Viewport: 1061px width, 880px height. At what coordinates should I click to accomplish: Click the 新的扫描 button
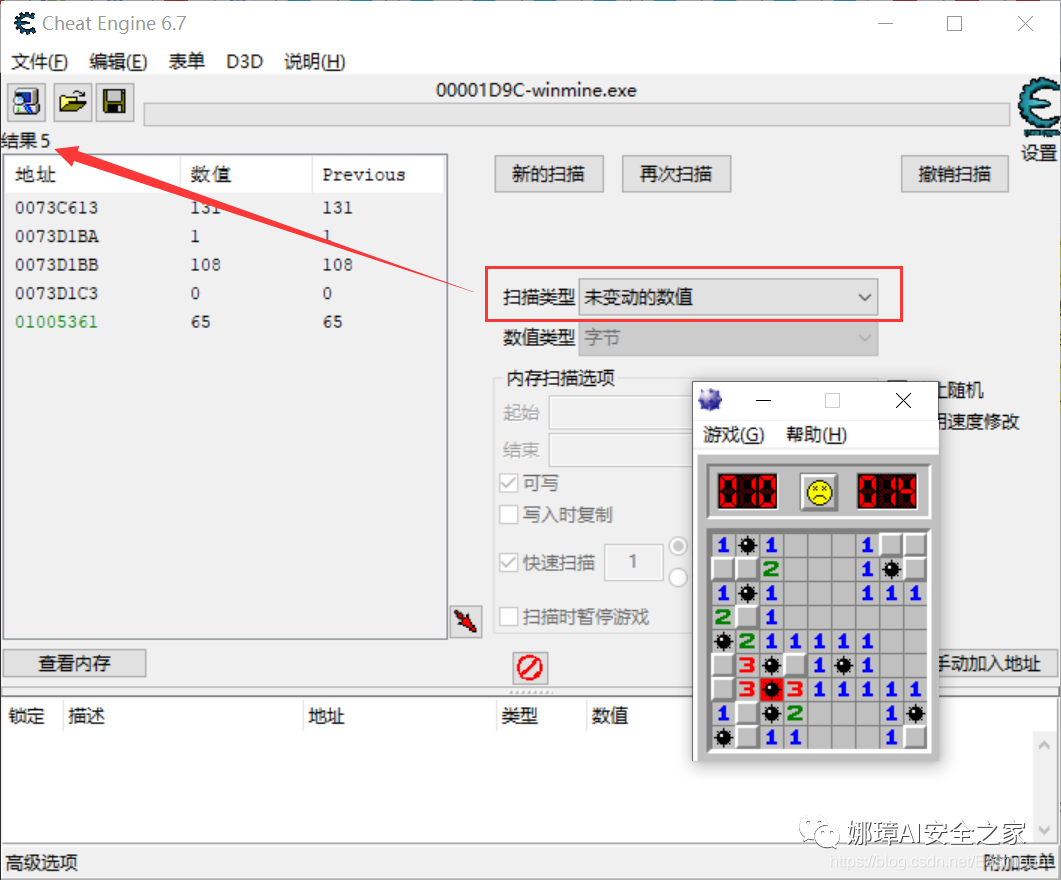pyautogui.click(x=549, y=174)
